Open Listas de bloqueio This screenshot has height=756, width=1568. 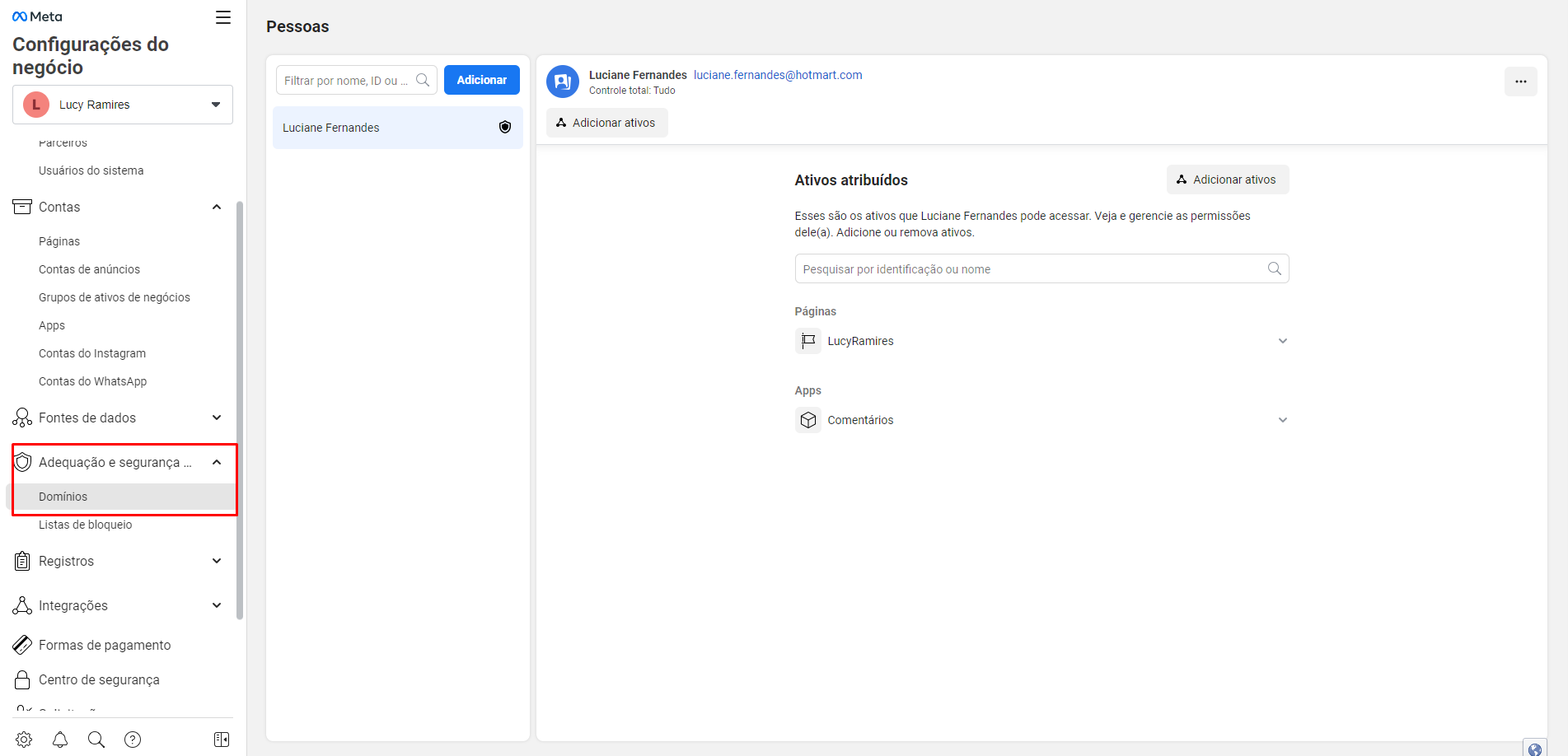86,525
